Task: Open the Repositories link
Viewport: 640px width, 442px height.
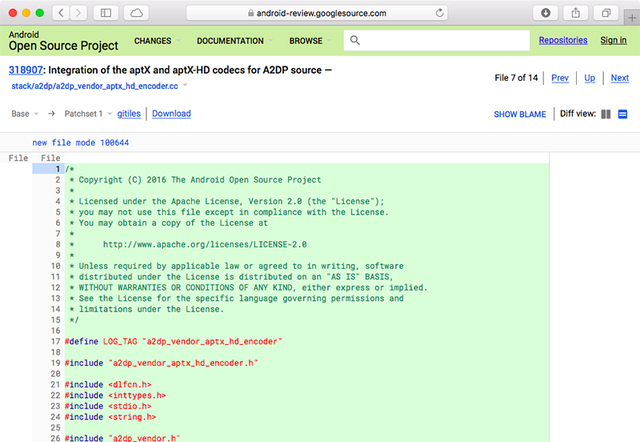Action: coord(563,40)
